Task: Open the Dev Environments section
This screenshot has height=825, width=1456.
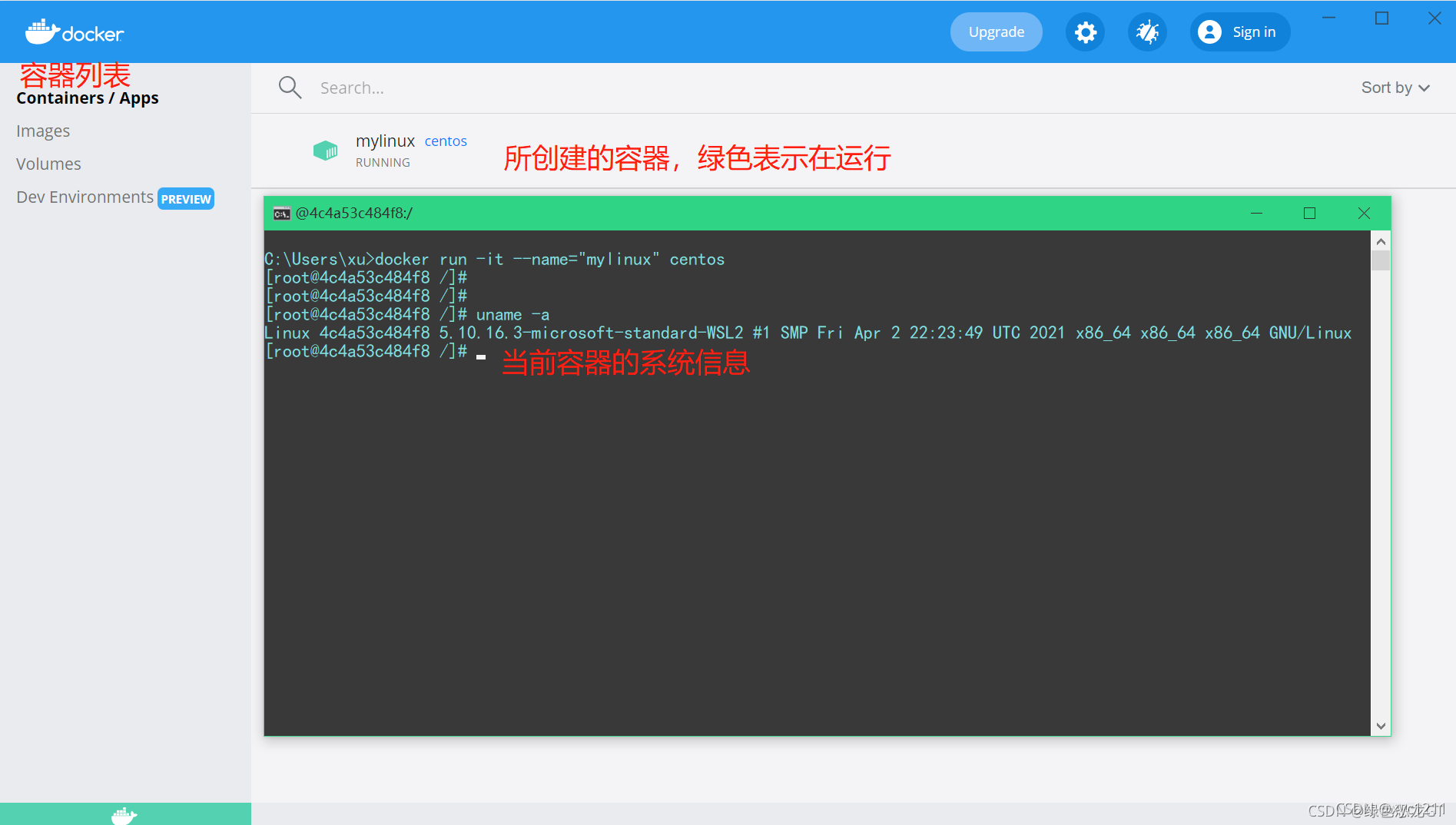Action: click(x=84, y=197)
